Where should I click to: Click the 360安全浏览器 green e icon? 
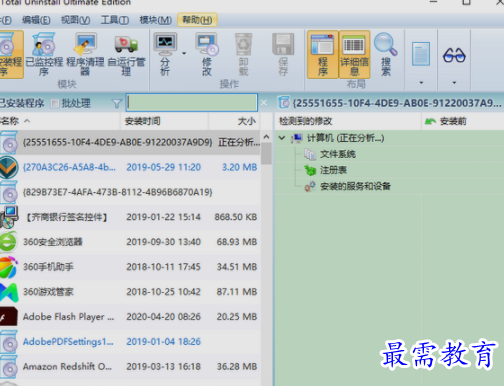pos(8,242)
